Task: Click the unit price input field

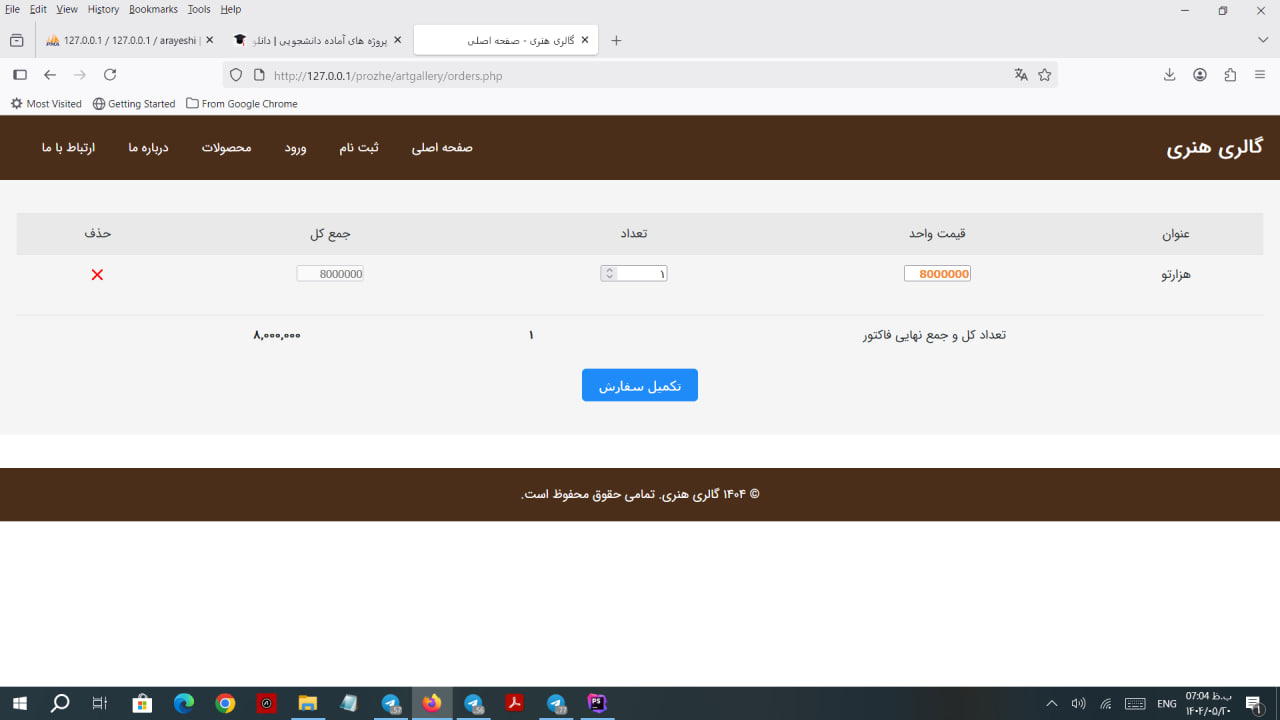Action: [x=937, y=274]
